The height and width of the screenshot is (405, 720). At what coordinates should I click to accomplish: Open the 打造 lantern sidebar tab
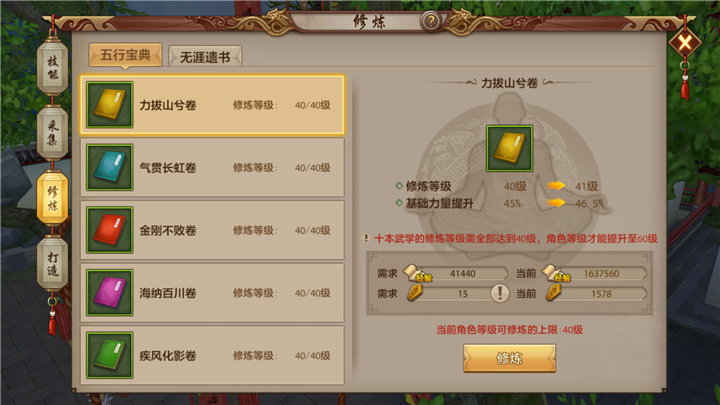coord(52,264)
